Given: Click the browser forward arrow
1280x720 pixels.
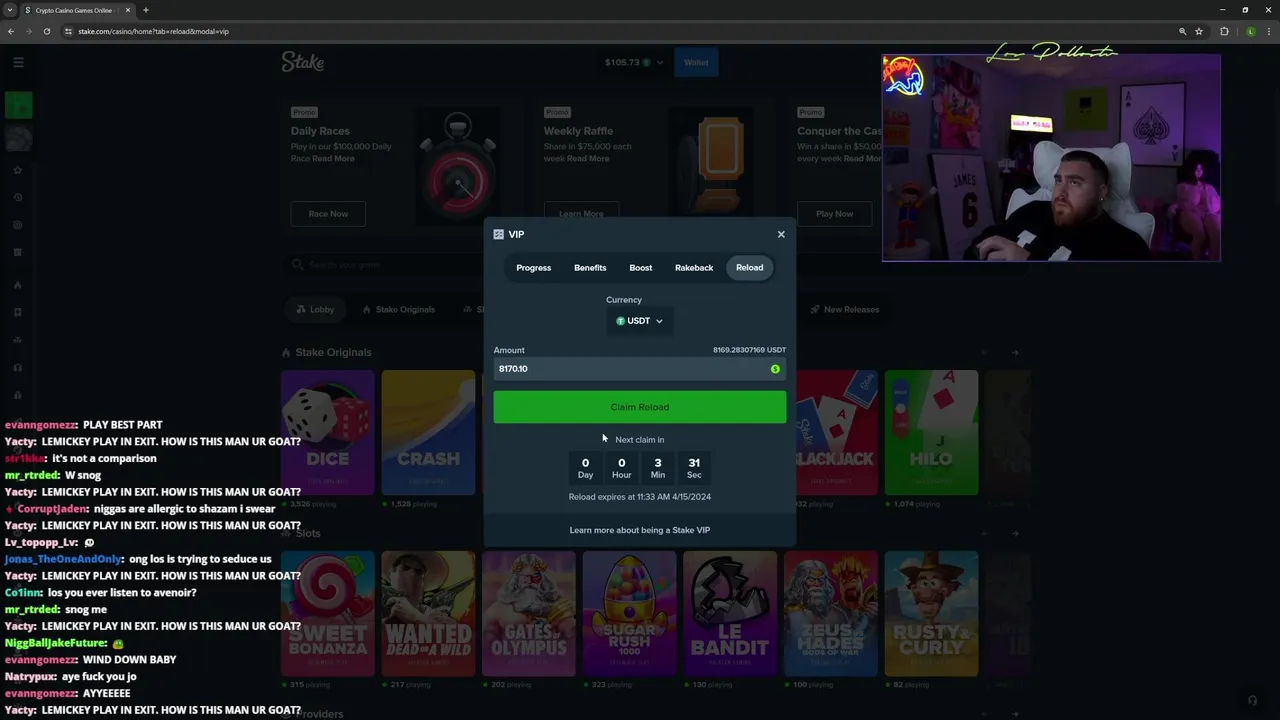Looking at the screenshot, I should point(29,31).
